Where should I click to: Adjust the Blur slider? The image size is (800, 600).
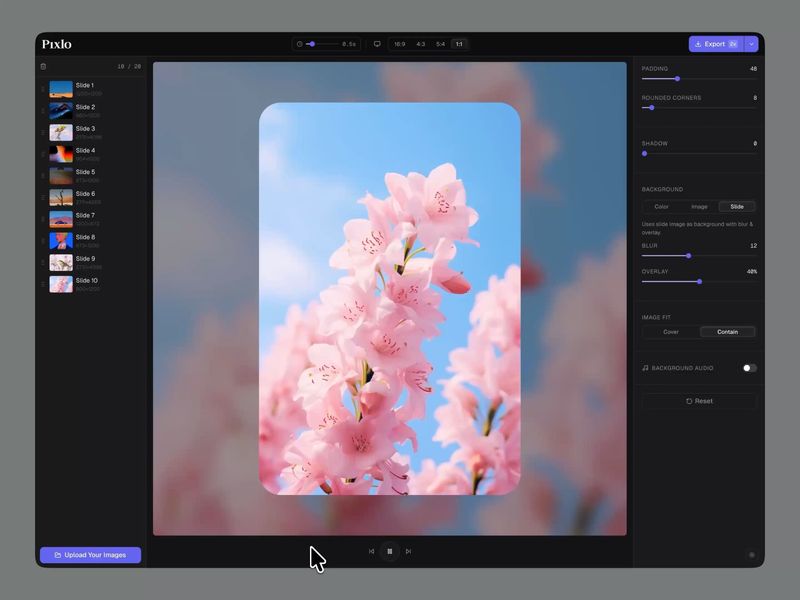pyautogui.click(x=688, y=257)
